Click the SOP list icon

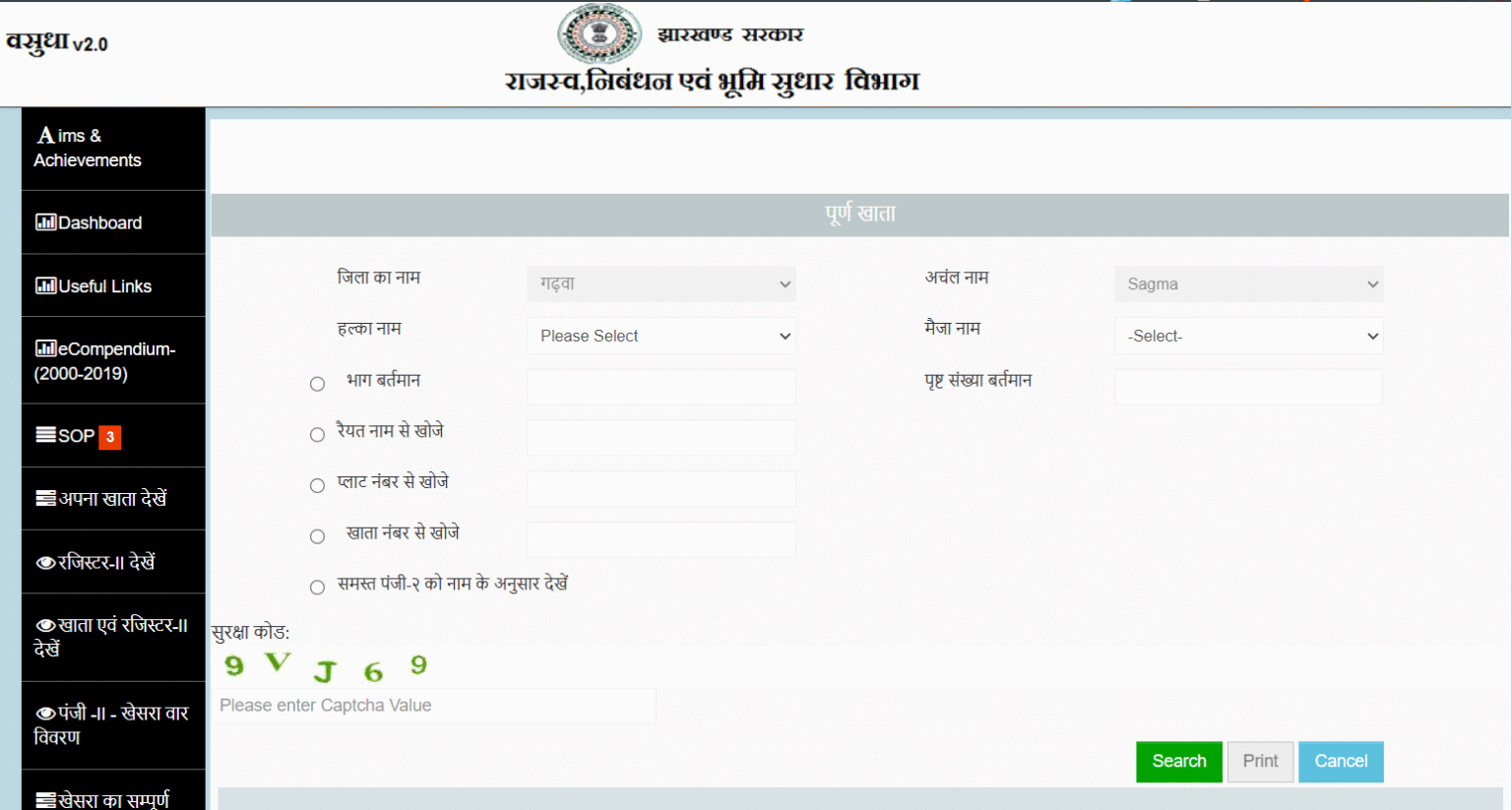(46, 435)
